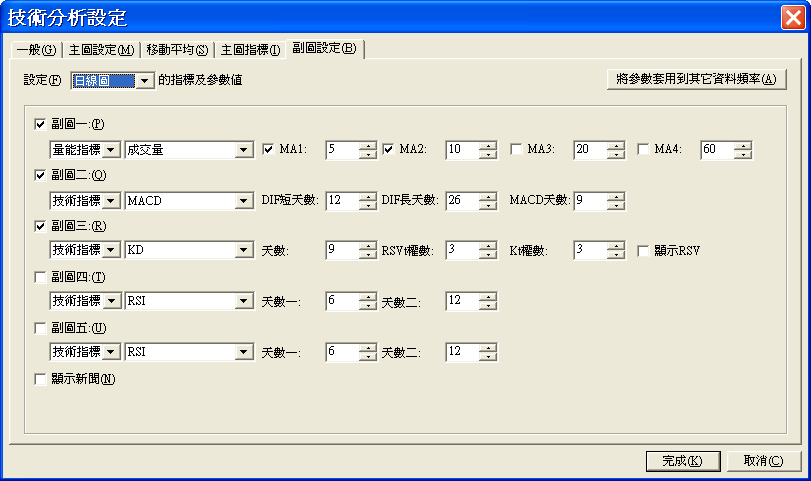
Task: Tick the 顯示RSV checkbox
Action: [645, 251]
